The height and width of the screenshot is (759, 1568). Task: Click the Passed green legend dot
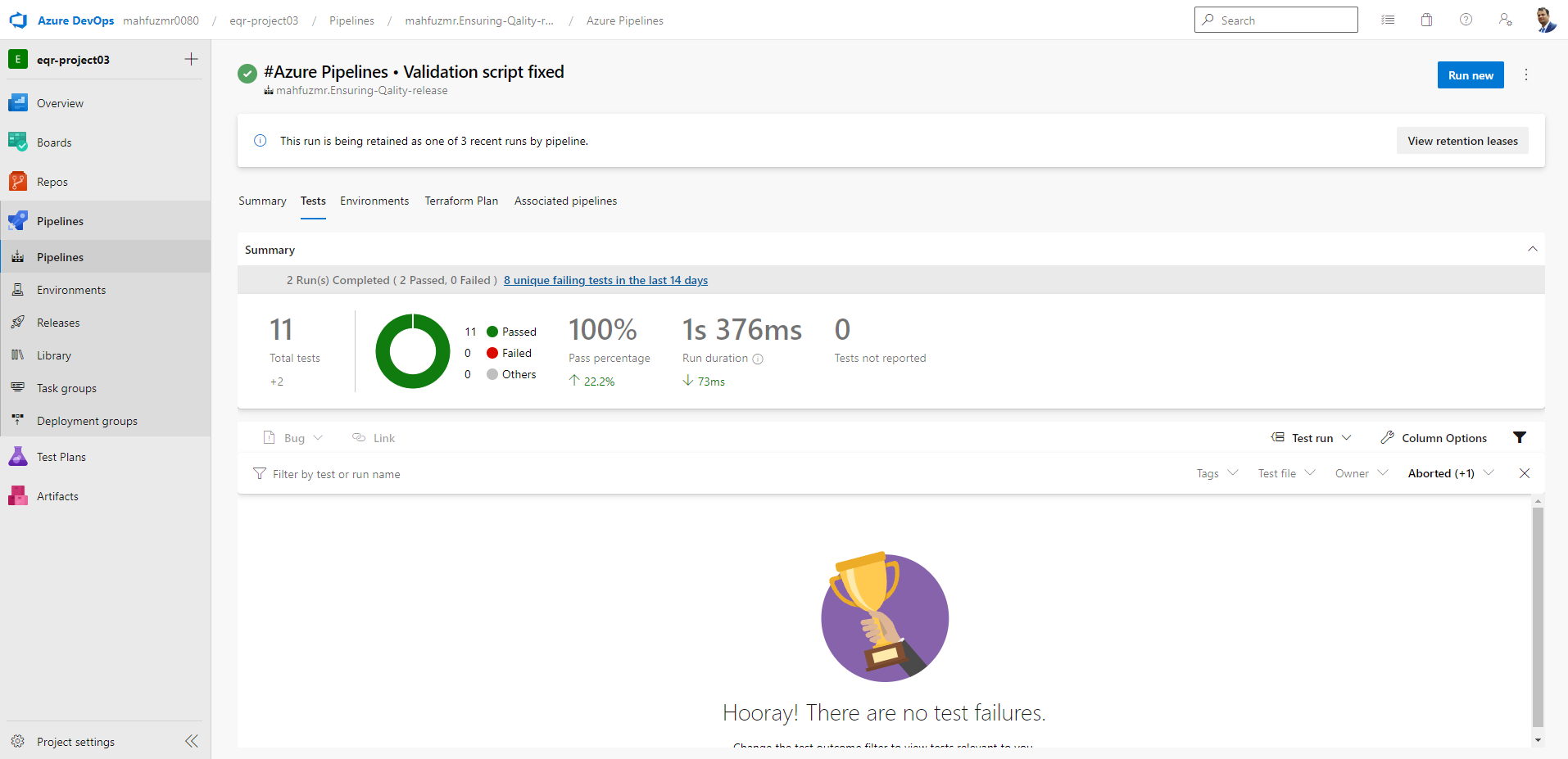tap(492, 332)
